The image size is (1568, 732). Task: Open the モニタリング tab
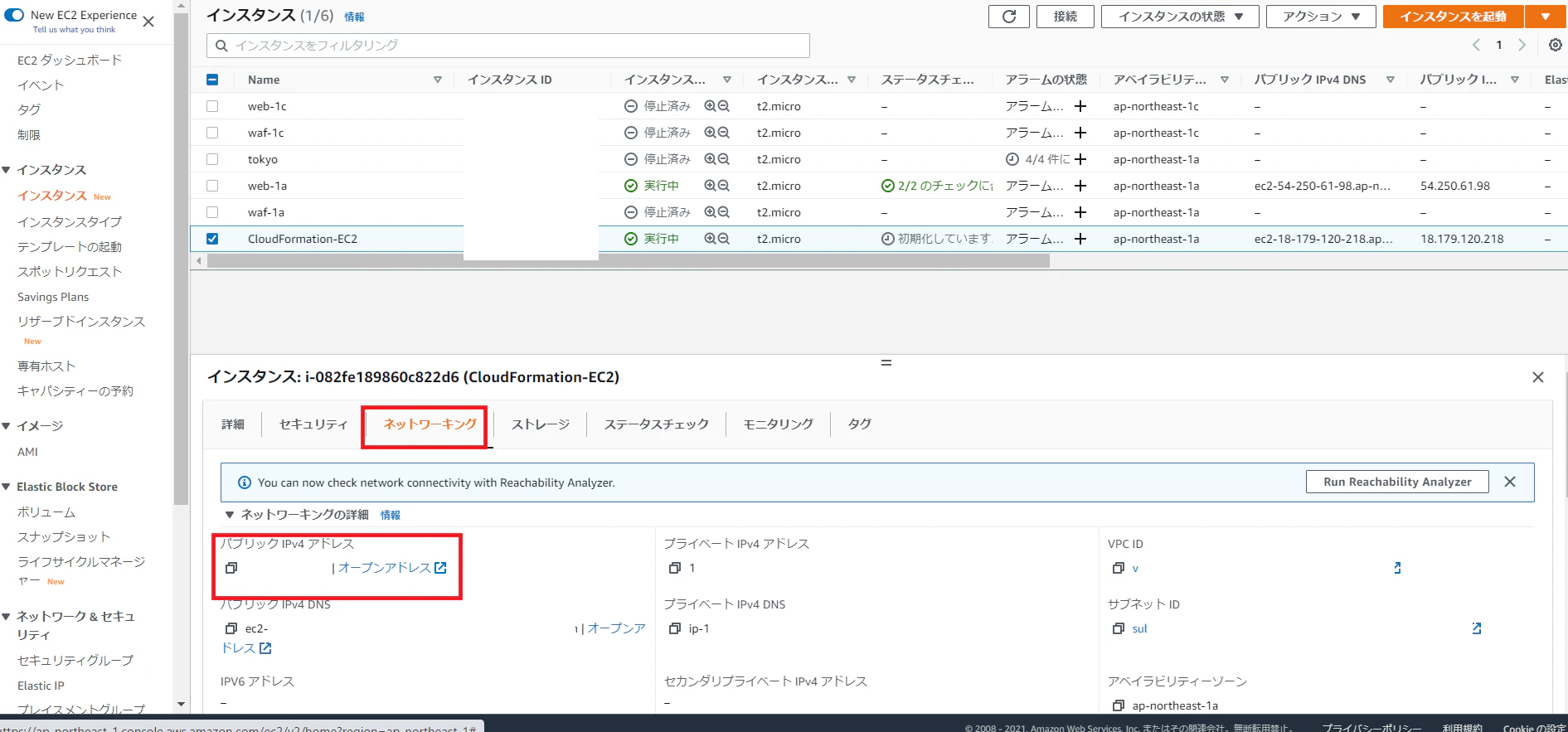pos(778,424)
